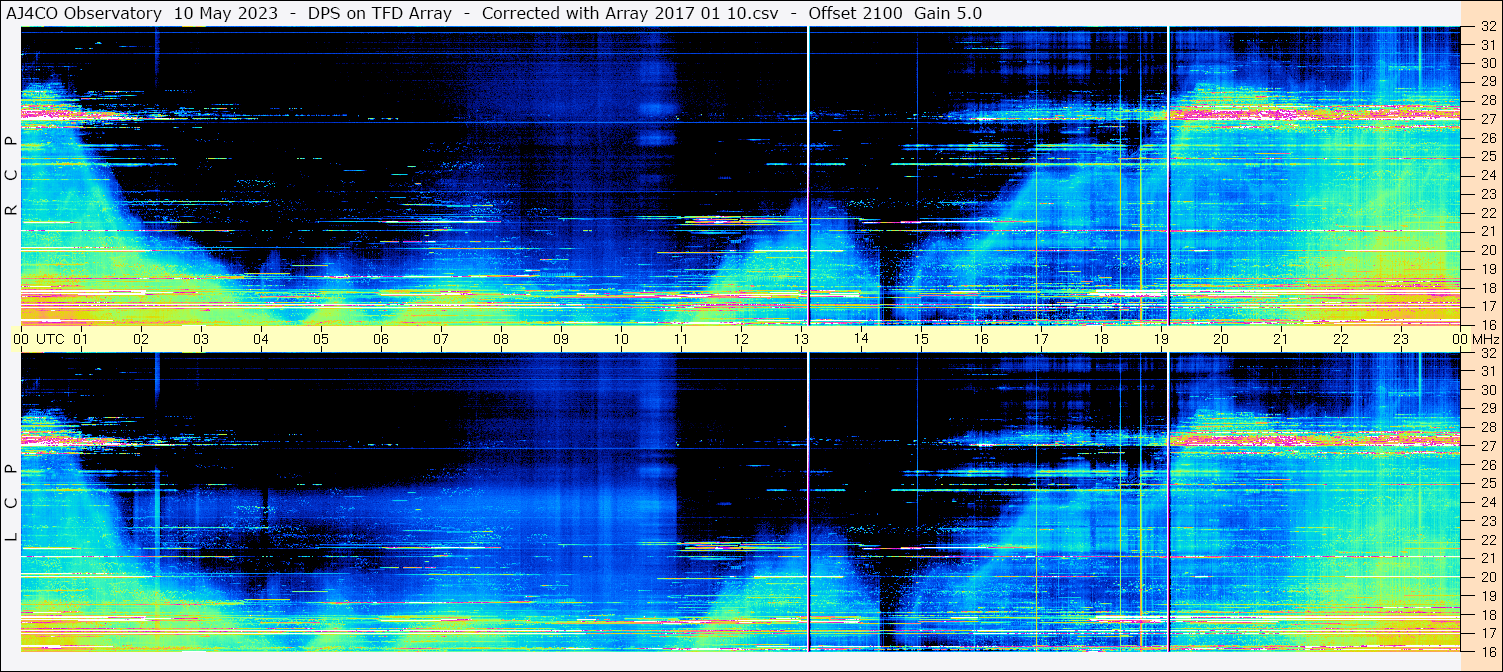Select the 01 hour mark on time axis

click(80, 339)
